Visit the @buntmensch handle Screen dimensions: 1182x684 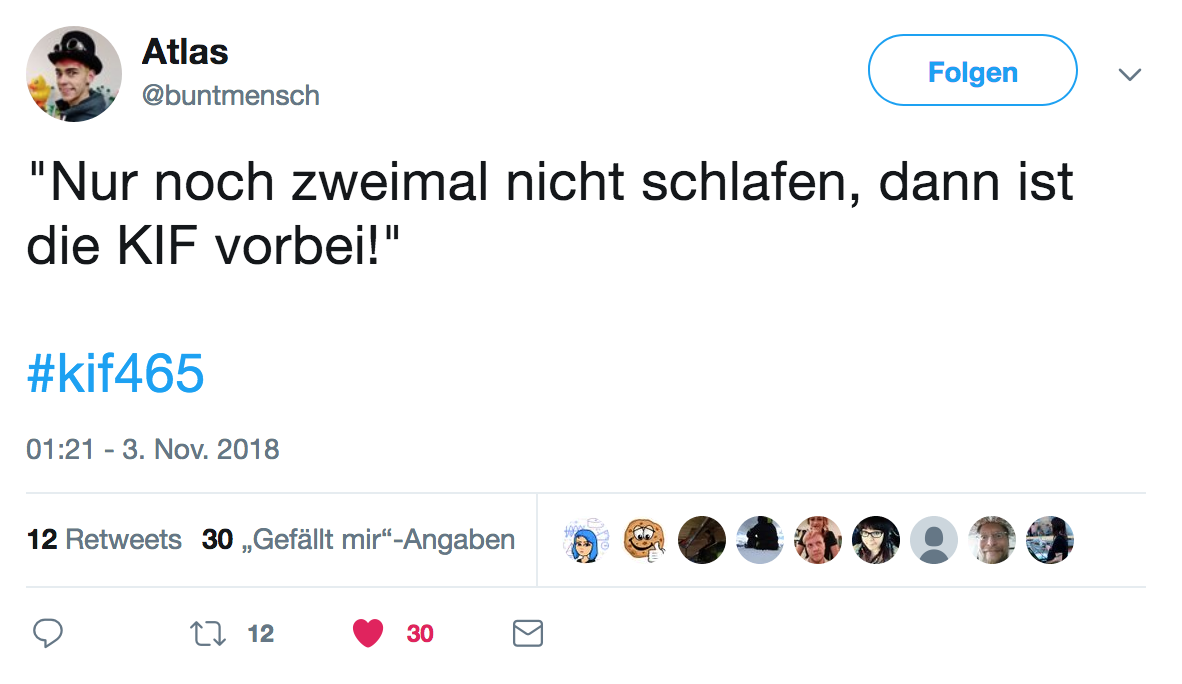[231, 95]
